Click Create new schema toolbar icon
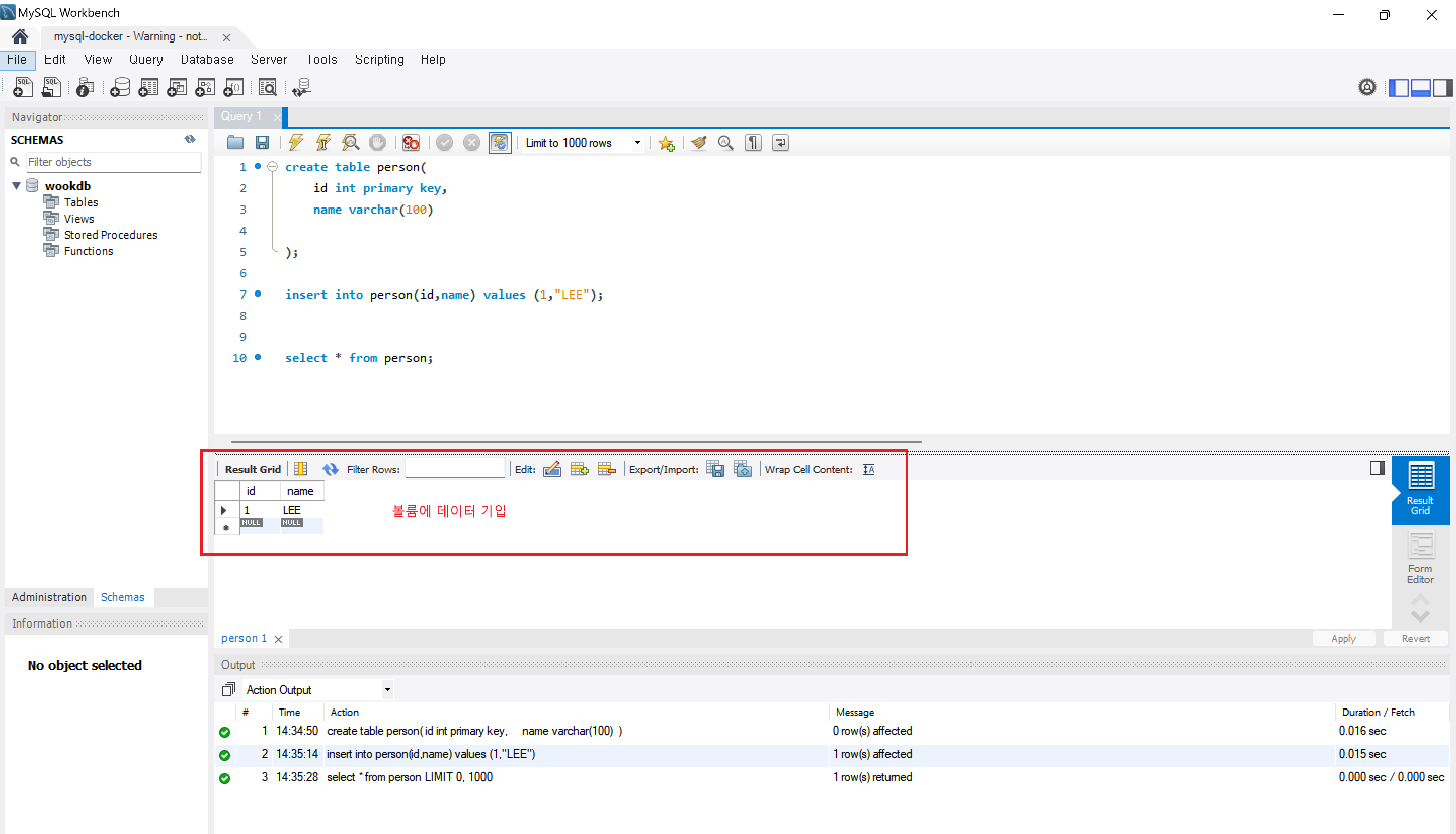Image resolution: width=1456 pixels, height=834 pixels. pyautogui.click(x=120, y=87)
